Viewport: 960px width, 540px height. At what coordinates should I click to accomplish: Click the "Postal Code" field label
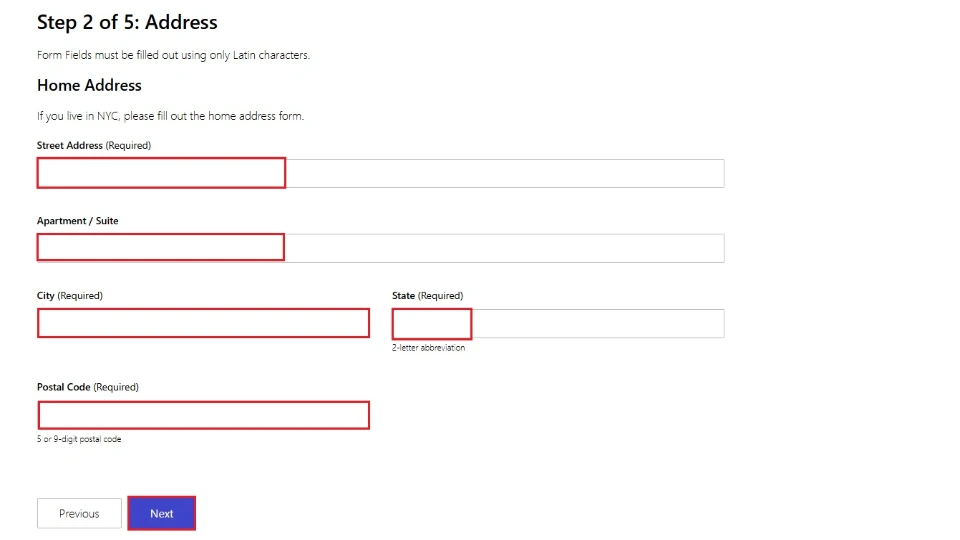click(x=64, y=387)
